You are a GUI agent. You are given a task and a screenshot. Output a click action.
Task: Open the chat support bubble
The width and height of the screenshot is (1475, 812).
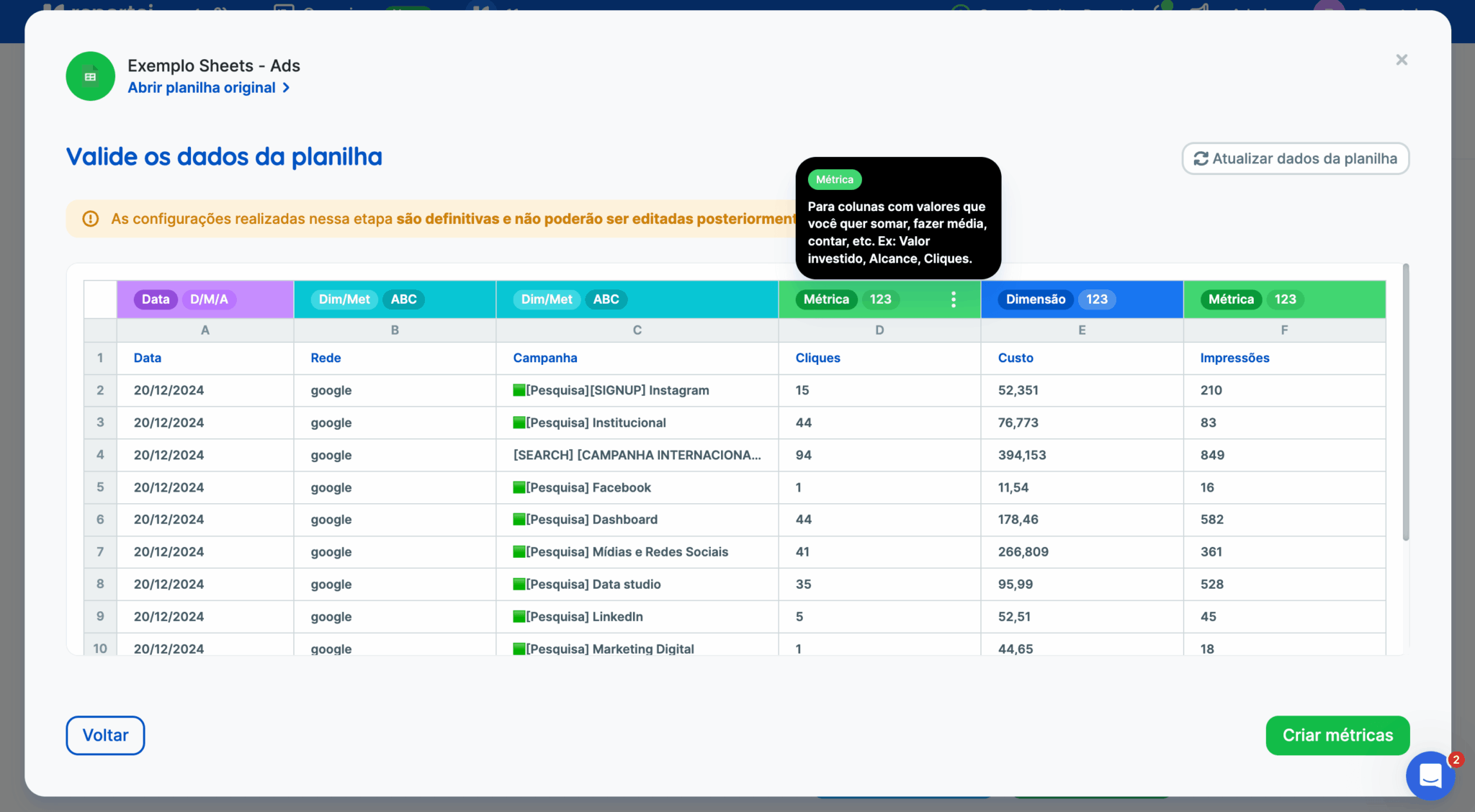point(1430,775)
